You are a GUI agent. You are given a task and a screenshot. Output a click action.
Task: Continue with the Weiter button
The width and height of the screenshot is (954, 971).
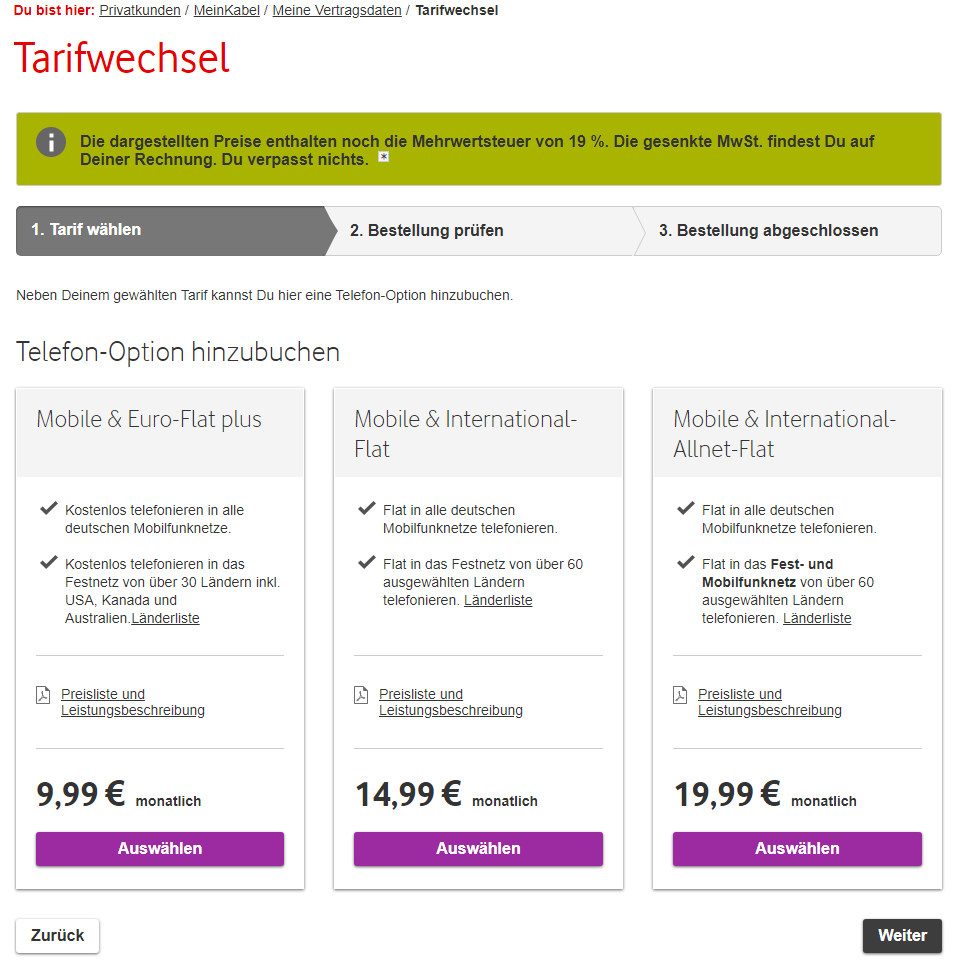pos(902,935)
